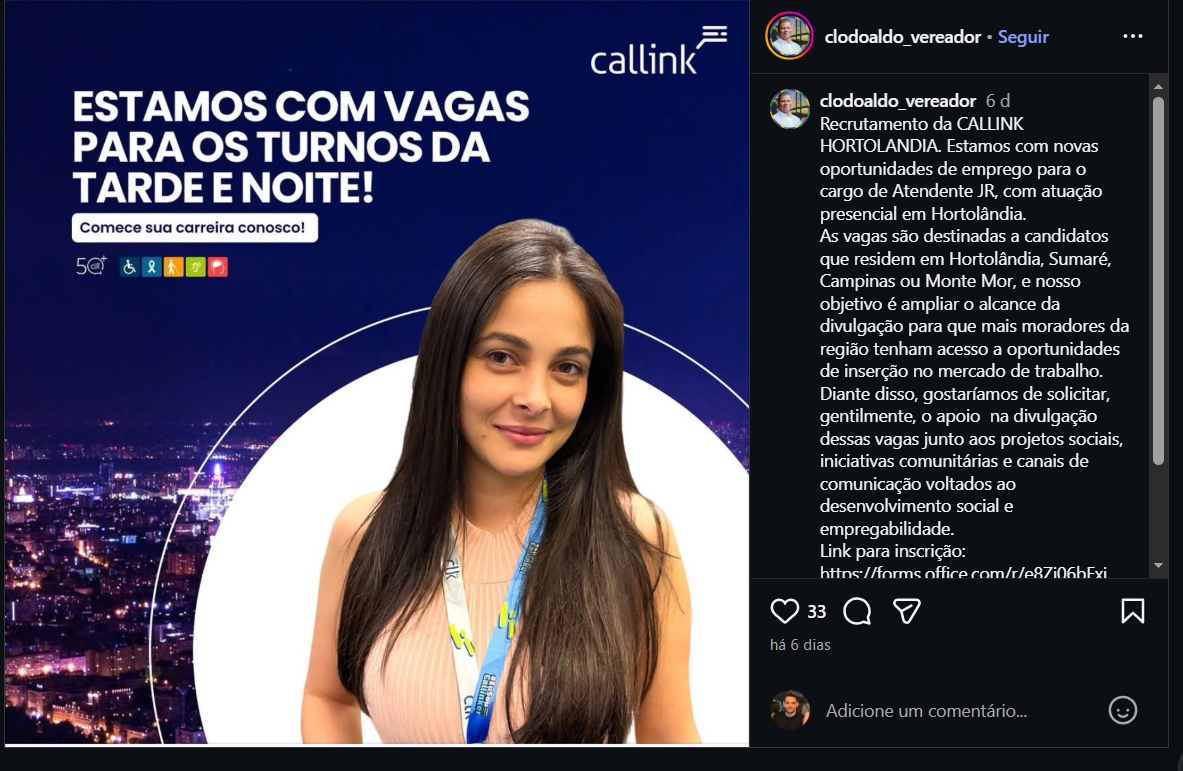Screen dimensions: 1183x771
Task: View the 33 likes count
Action: coord(817,612)
